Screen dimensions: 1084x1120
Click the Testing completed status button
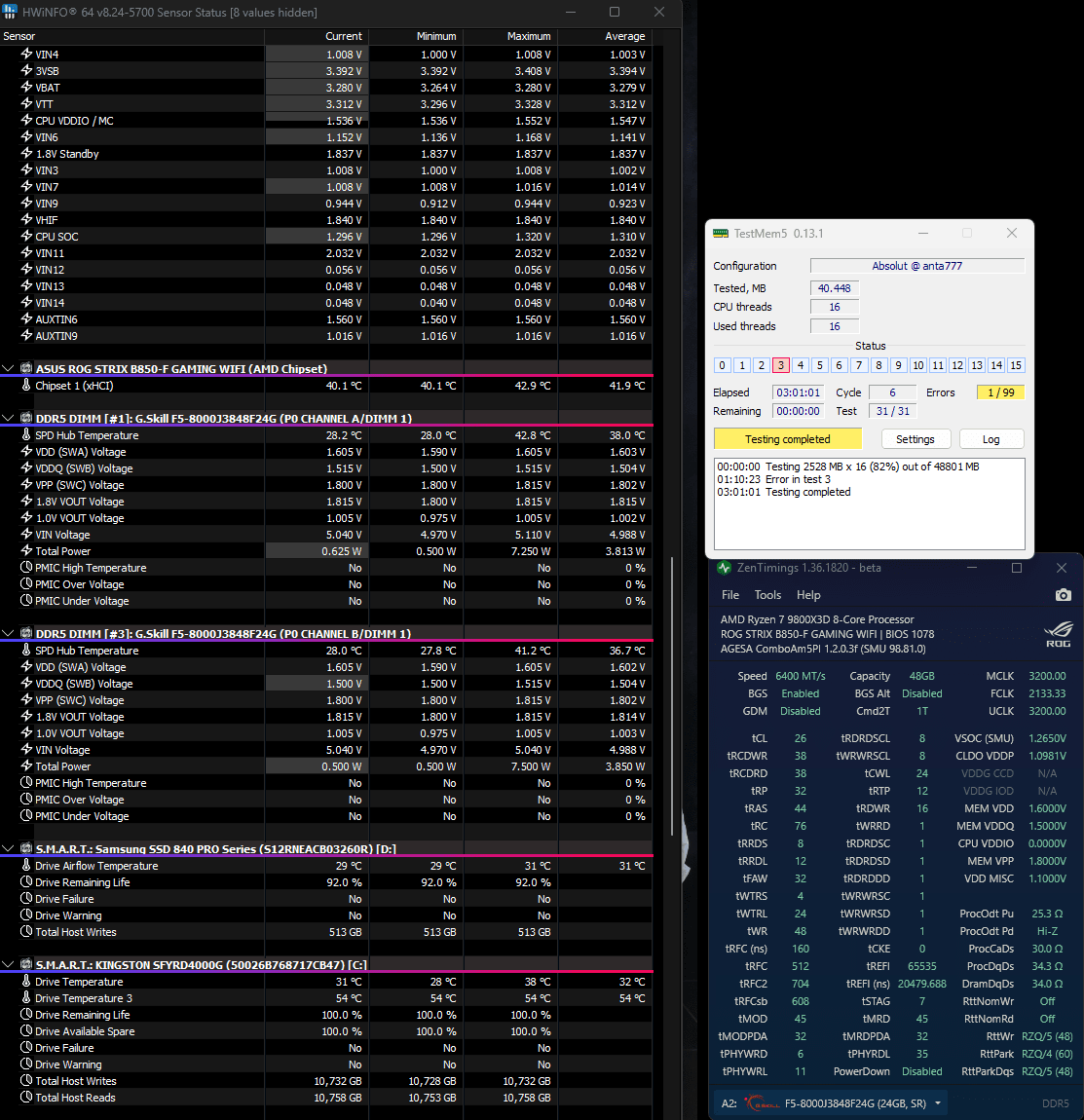[x=788, y=439]
